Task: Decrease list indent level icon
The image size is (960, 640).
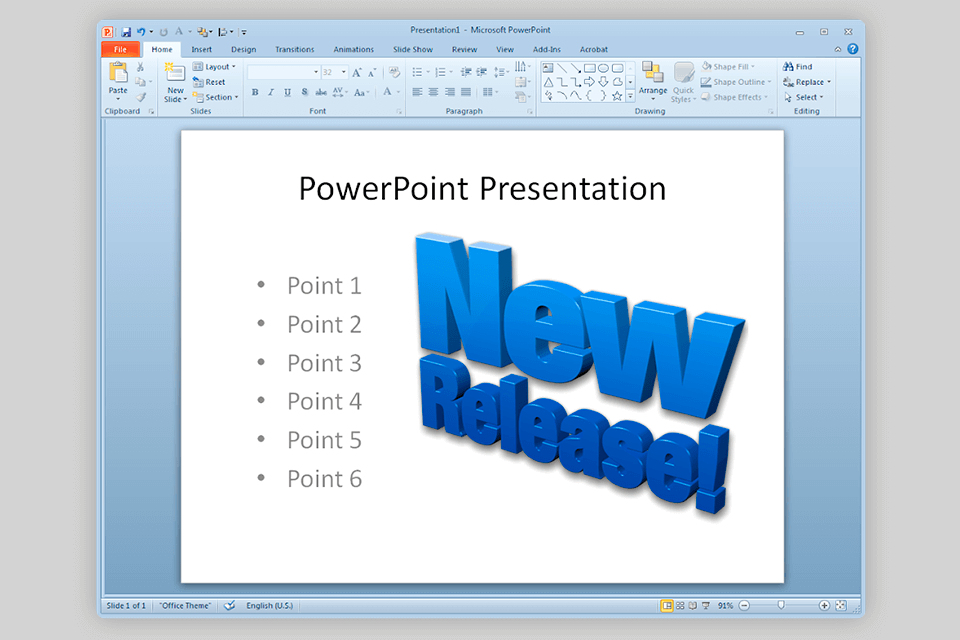Action: pyautogui.click(x=466, y=72)
